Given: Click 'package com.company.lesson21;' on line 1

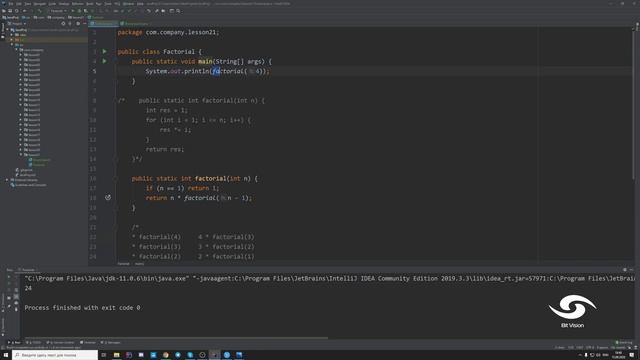Looking at the screenshot, I should click(168, 32).
